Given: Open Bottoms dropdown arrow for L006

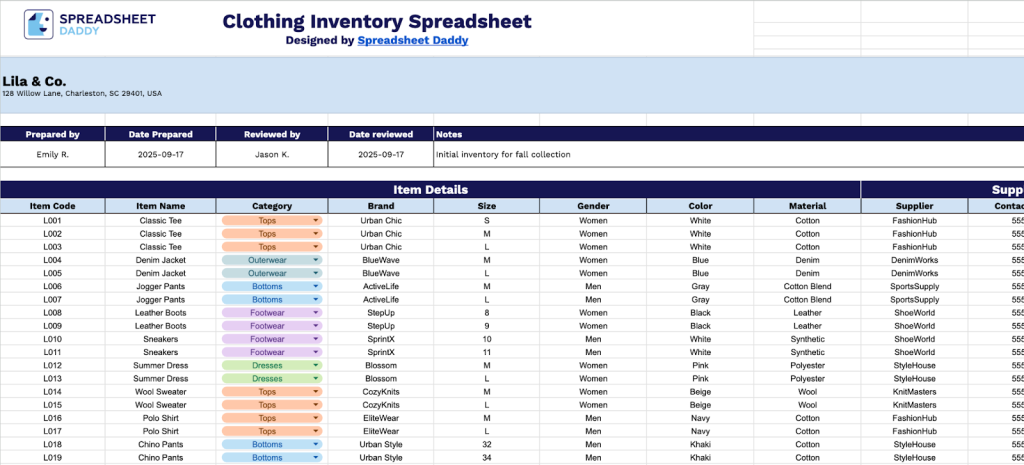Looking at the screenshot, I should [316, 286].
